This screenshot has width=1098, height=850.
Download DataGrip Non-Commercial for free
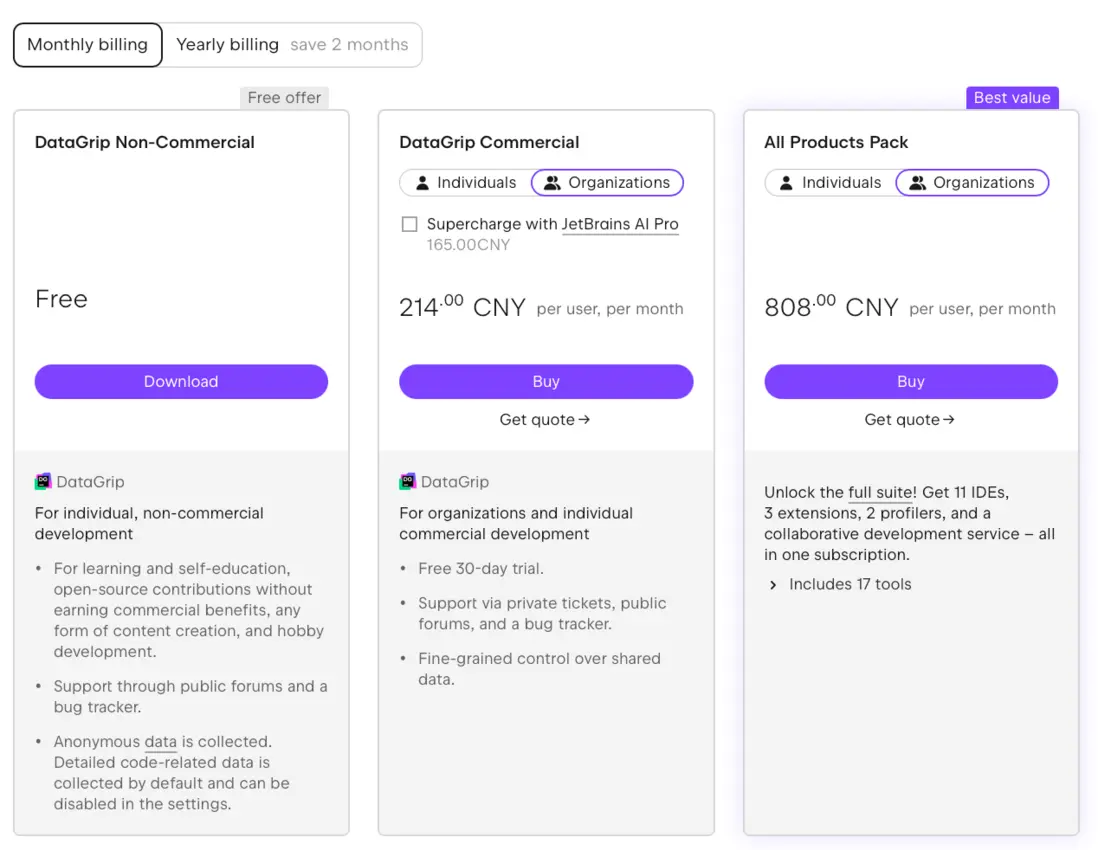click(181, 382)
